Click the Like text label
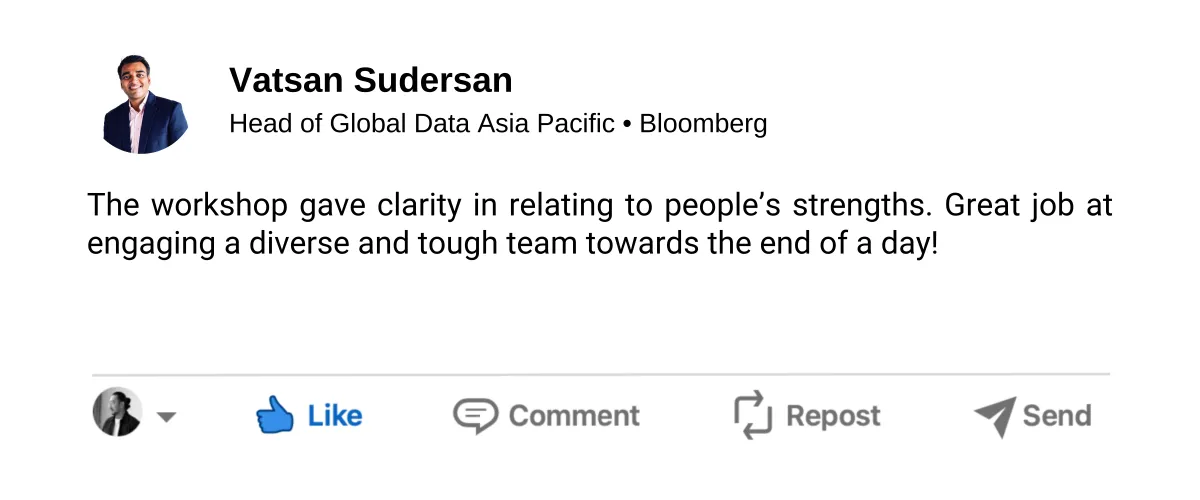This screenshot has width=1200, height=500. pyautogui.click(x=334, y=415)
